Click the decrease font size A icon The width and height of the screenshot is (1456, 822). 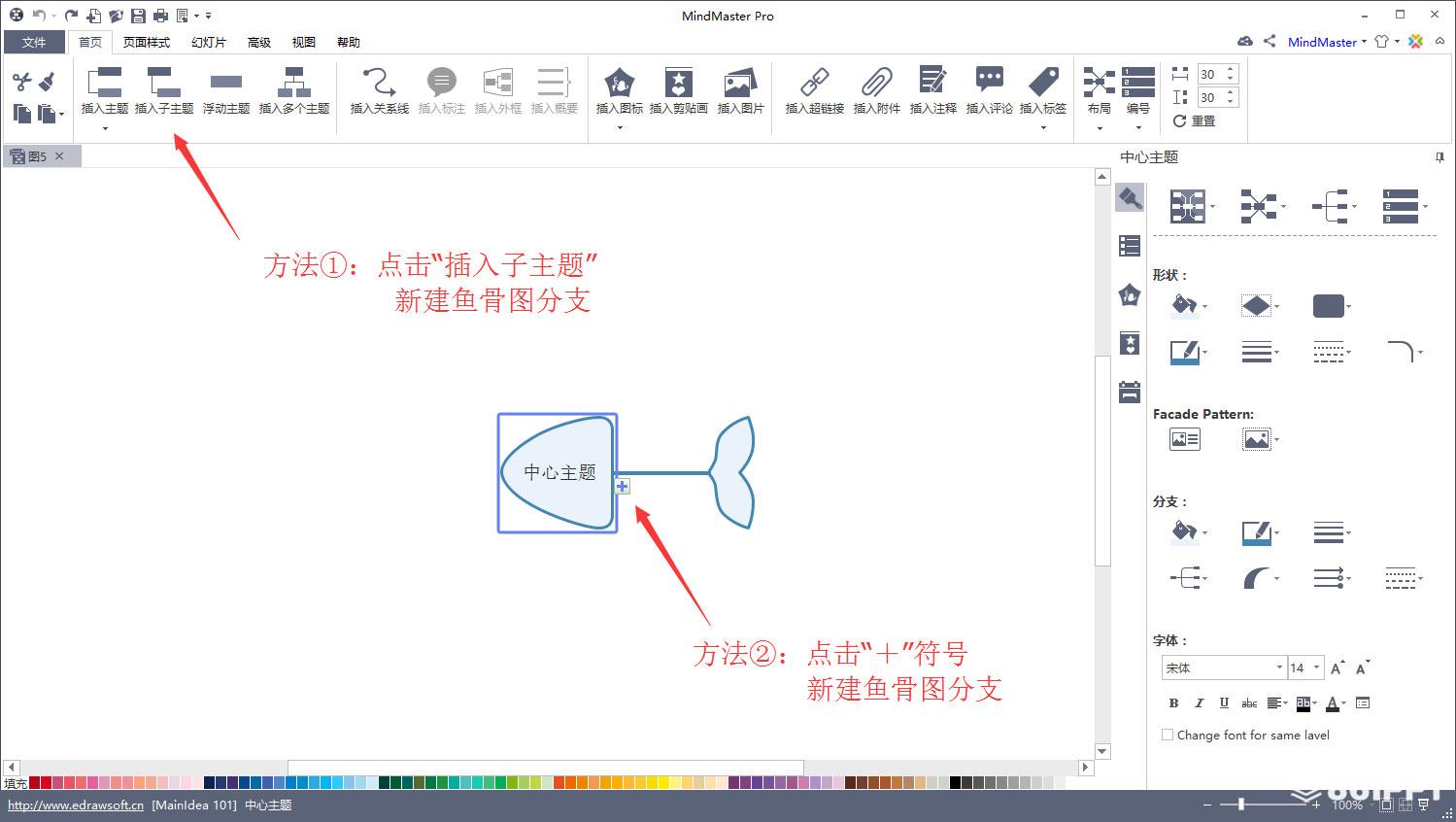tap(1363, 668)
